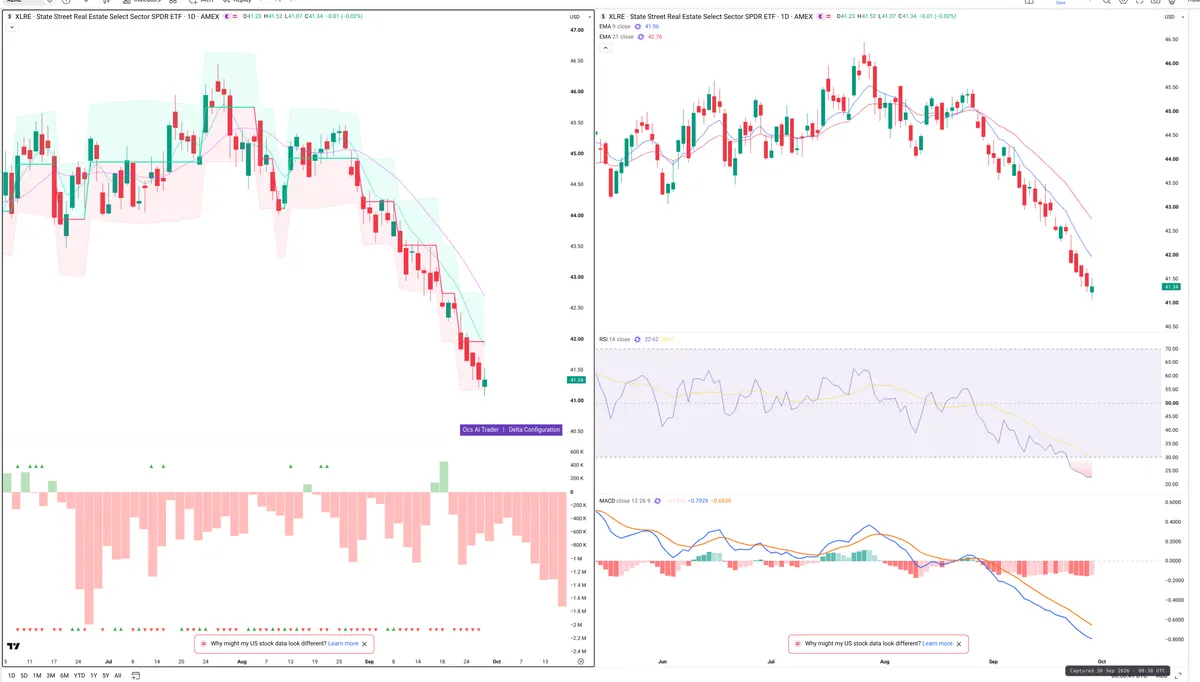This screenshot has width=1200, height=682.
Task: Click the EMA 9 close indicator legend
Action: [x=614, y=27]
